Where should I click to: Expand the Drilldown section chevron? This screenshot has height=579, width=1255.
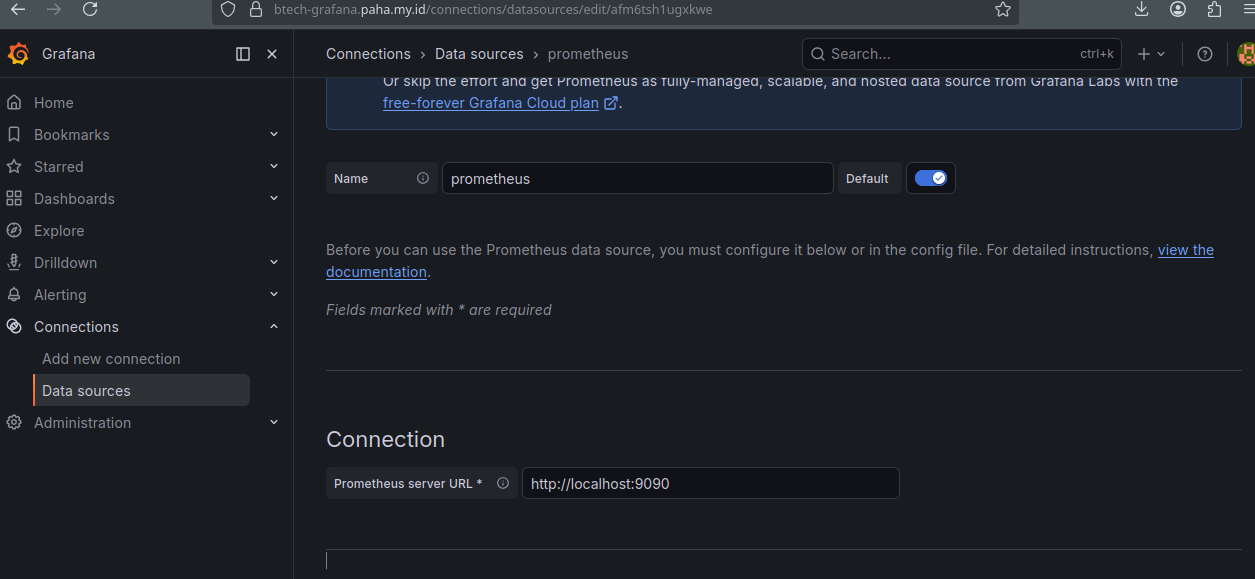coord(274,262)
